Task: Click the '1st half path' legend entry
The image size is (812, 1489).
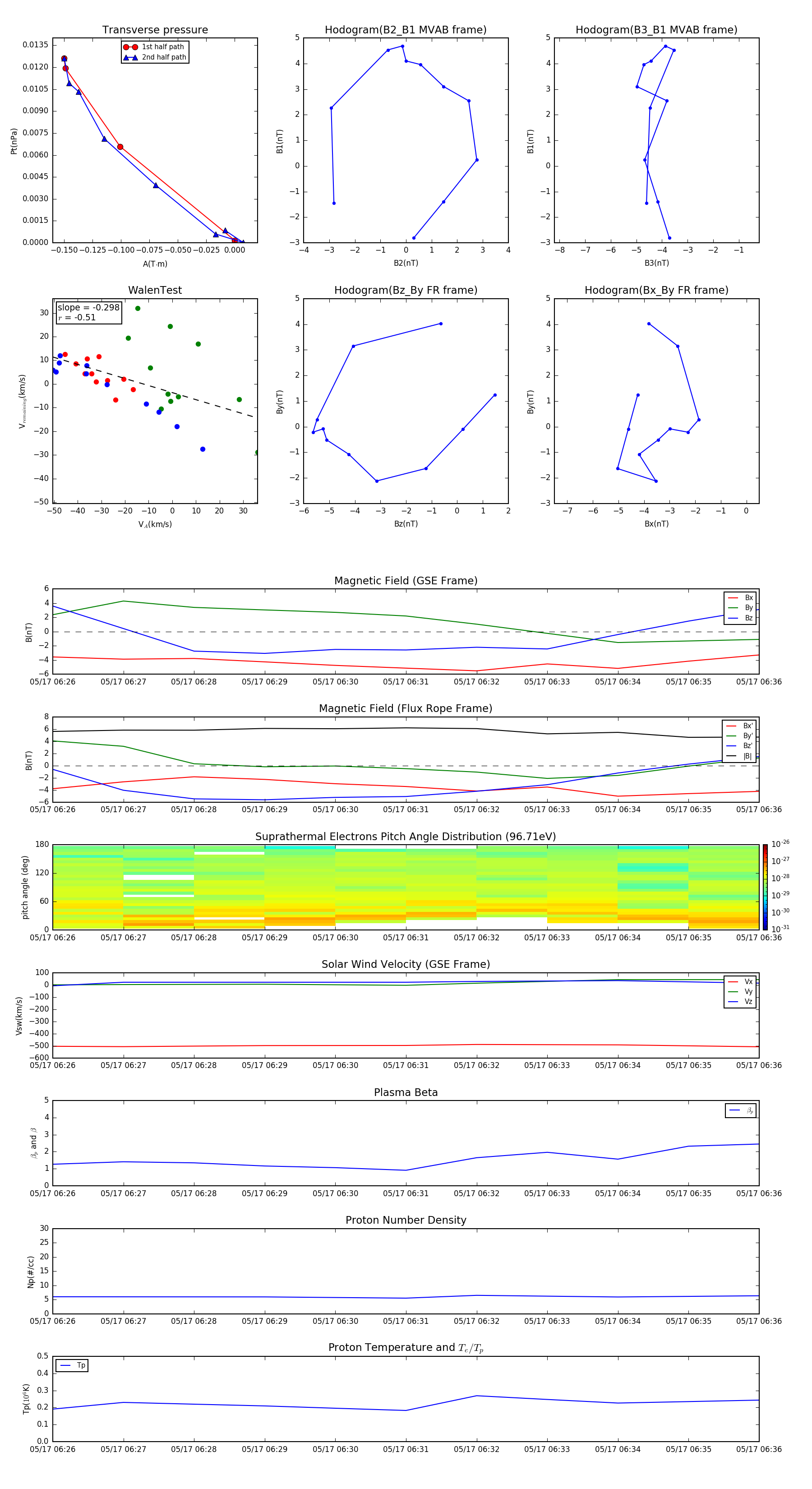Action: (x=154, y=47)
